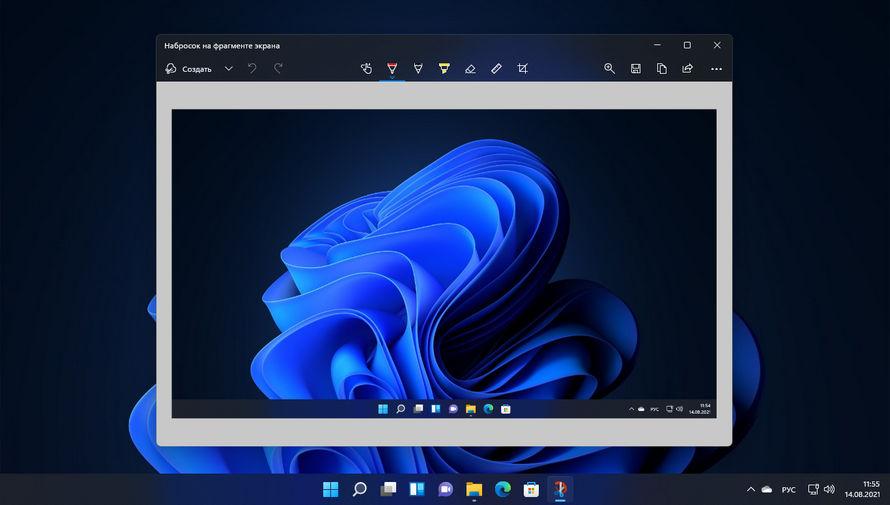Open File Explorer from taskbar

point(474,489)
